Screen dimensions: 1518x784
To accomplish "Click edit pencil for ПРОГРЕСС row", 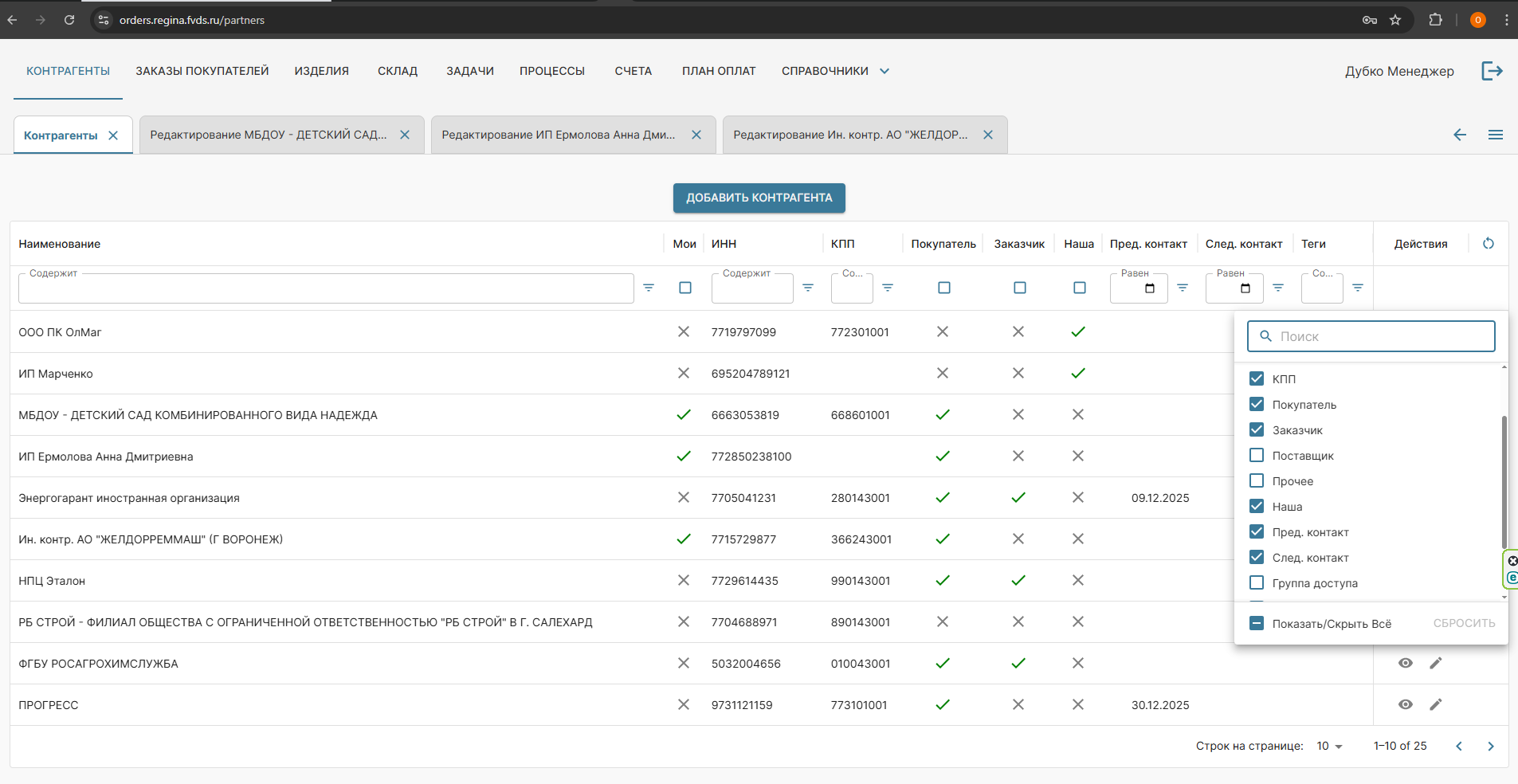I will (x=1435, y=704).
